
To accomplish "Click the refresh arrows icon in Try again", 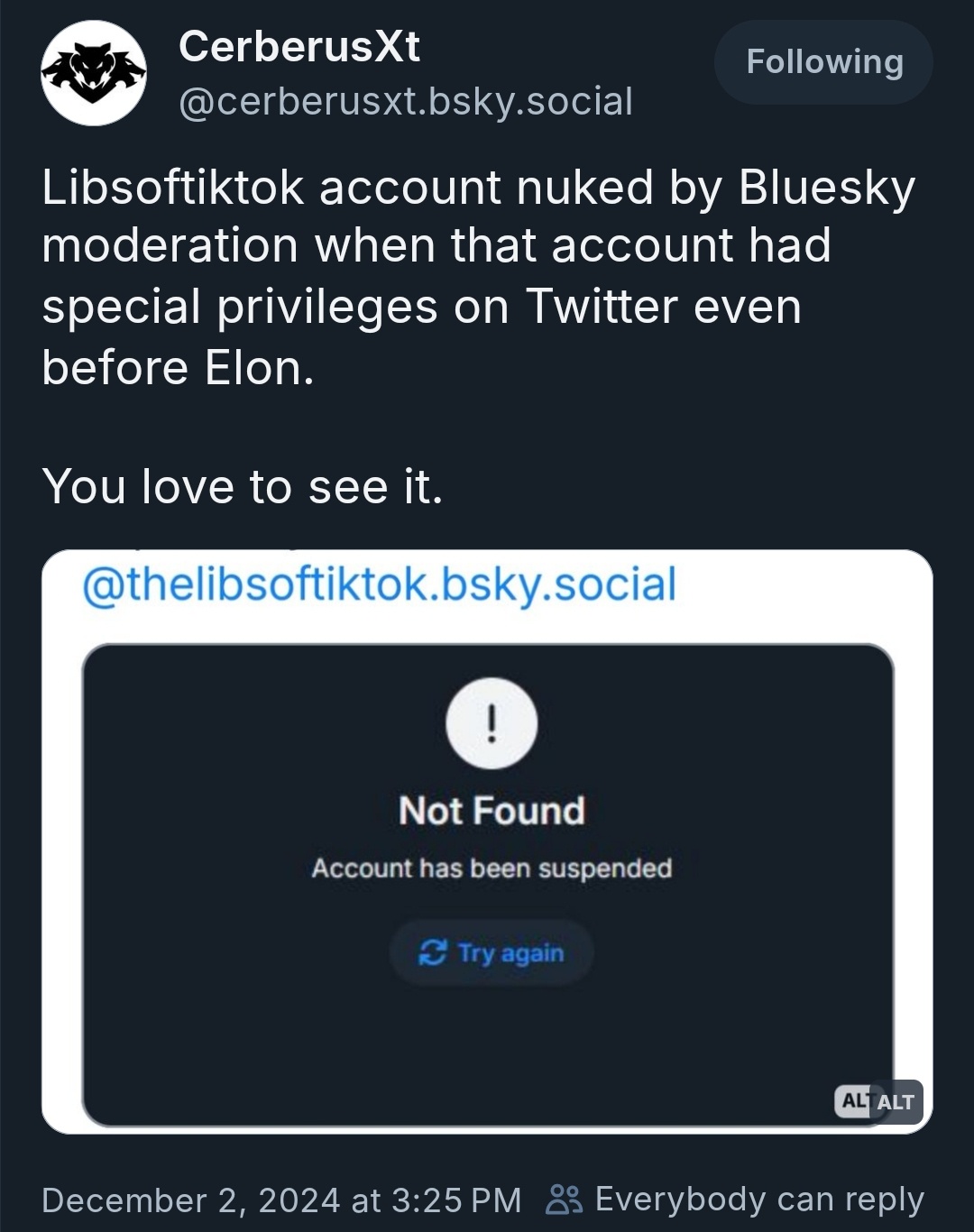I will [433, 952].
